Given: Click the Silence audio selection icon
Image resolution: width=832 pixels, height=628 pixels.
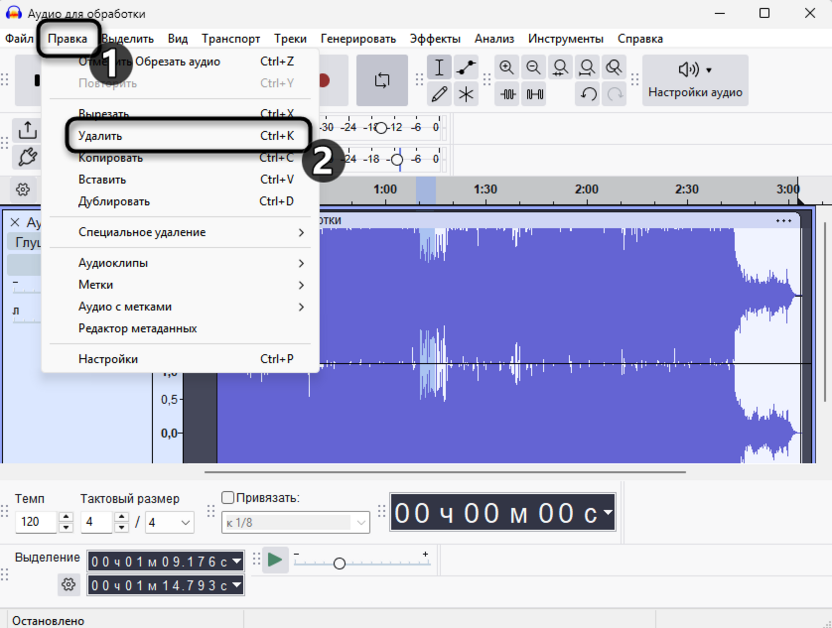Looking at the screenshot, I should pyautogui.click(x=534, y=95).
